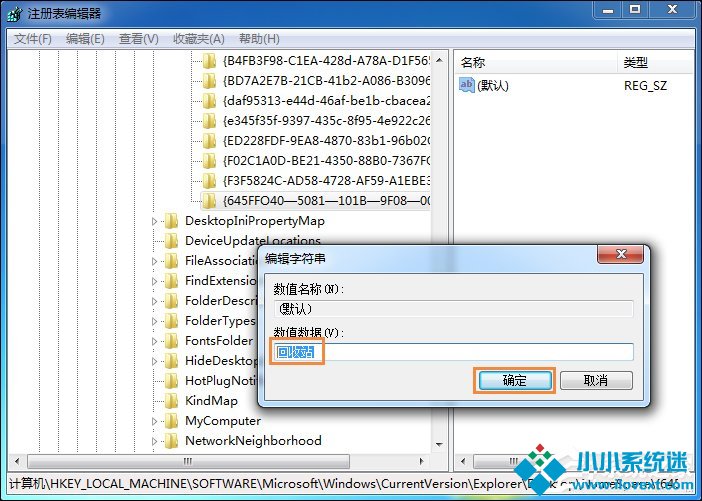Expand the DesktopIniPropertyMap key

tap(154, 221)
